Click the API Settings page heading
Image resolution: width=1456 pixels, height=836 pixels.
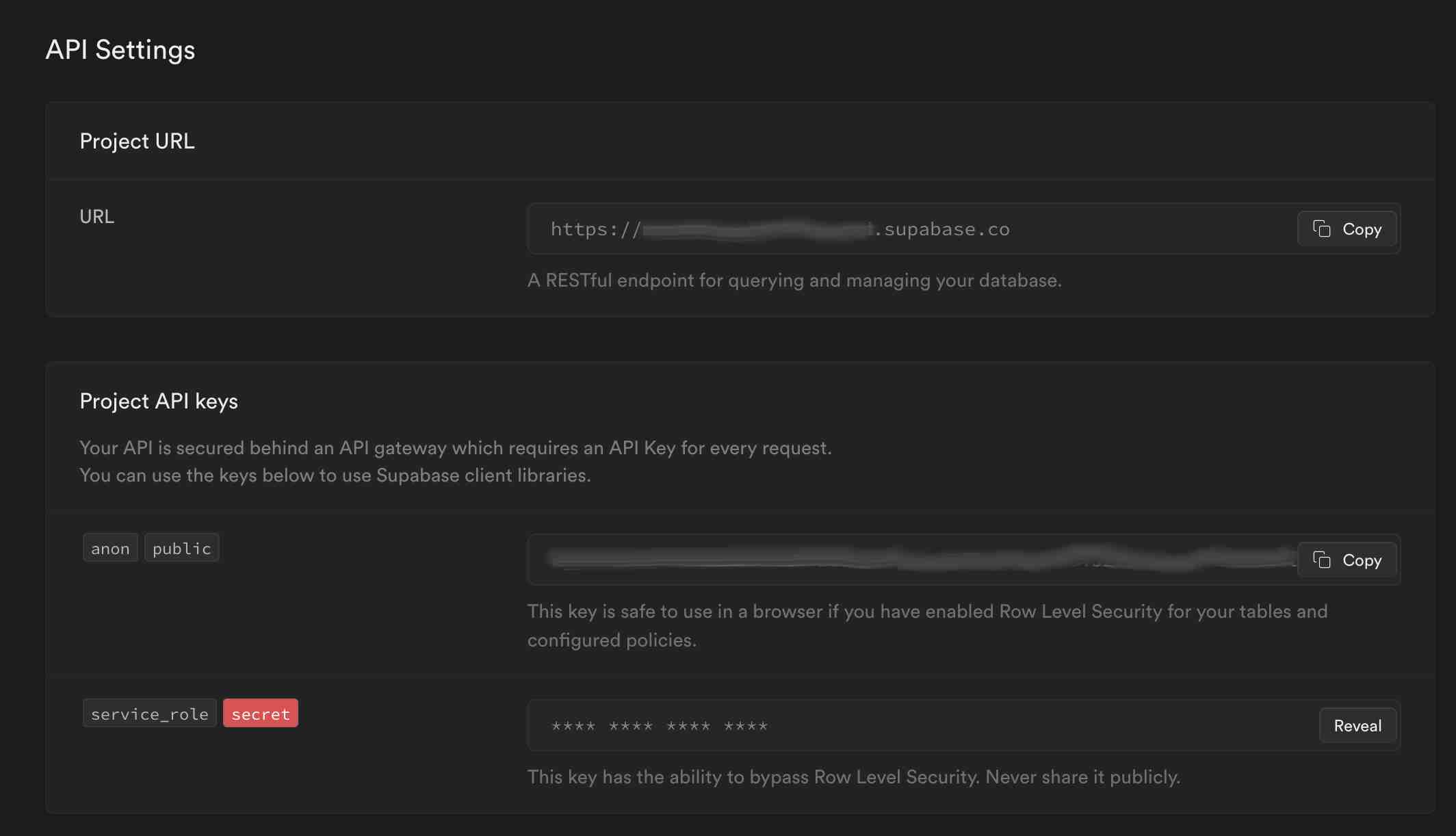tap(120, 50)
